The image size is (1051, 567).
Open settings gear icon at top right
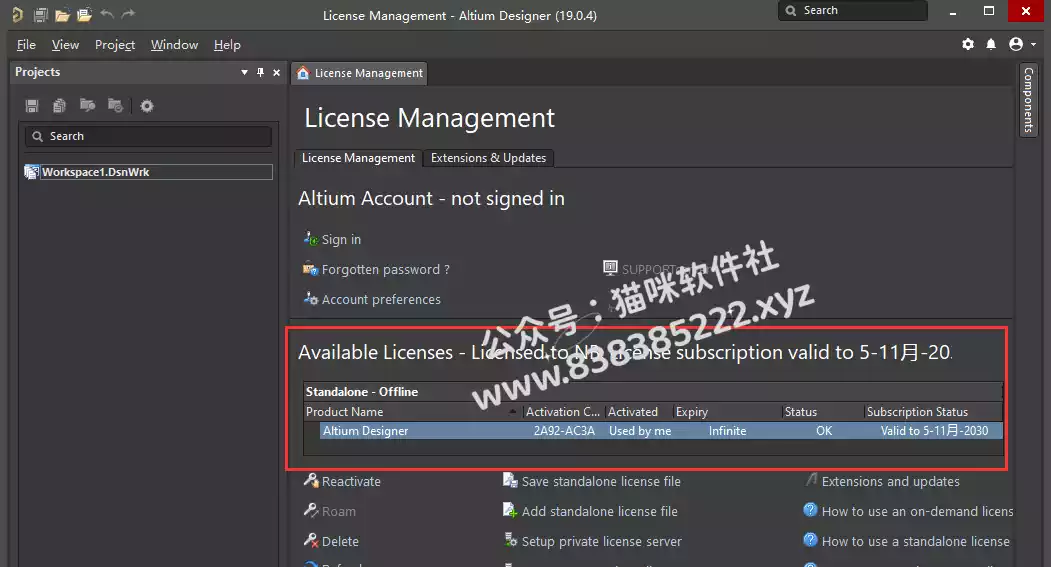coord(968,44)
